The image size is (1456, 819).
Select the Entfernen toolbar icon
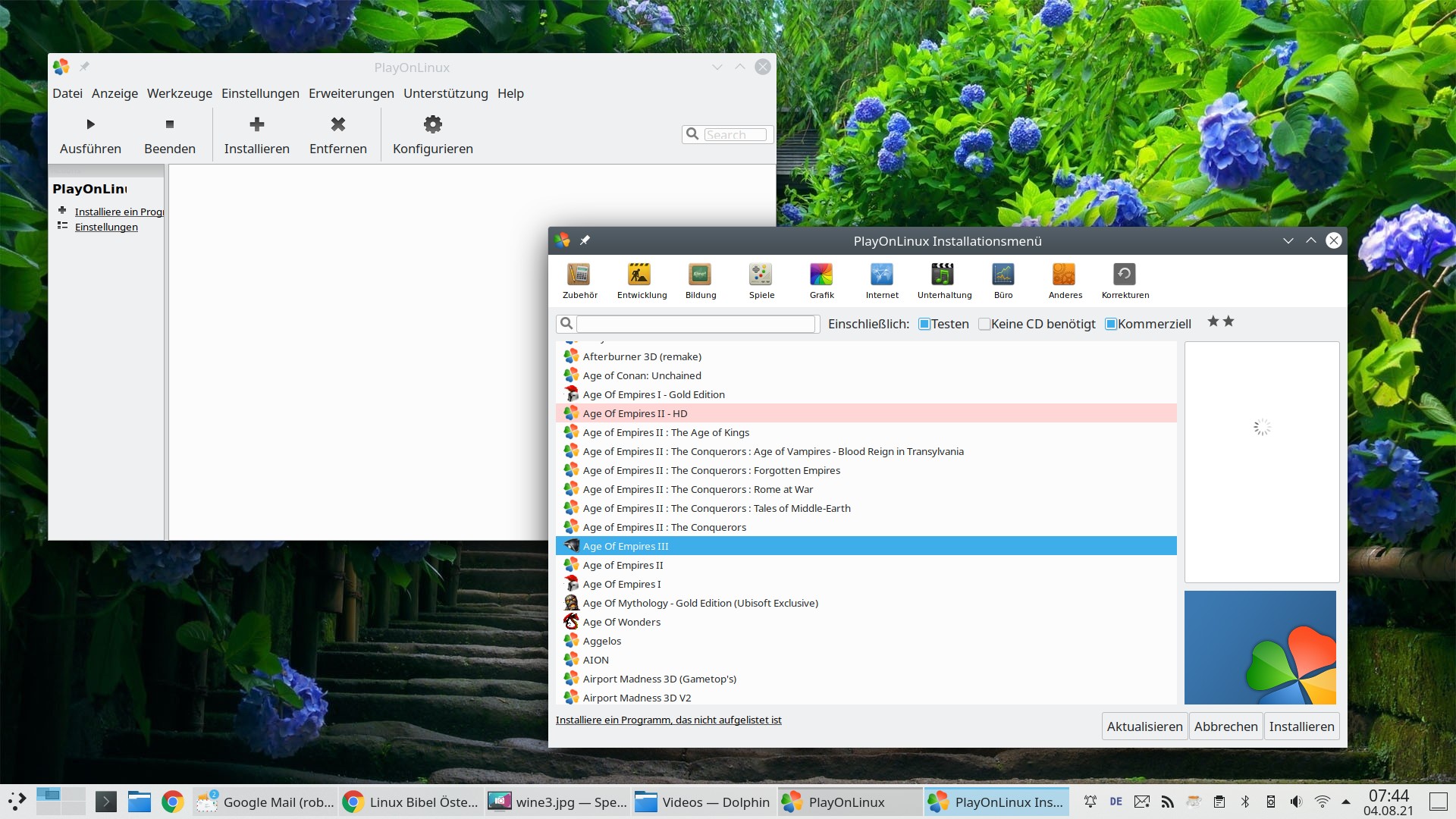click(x=337, y=133)
